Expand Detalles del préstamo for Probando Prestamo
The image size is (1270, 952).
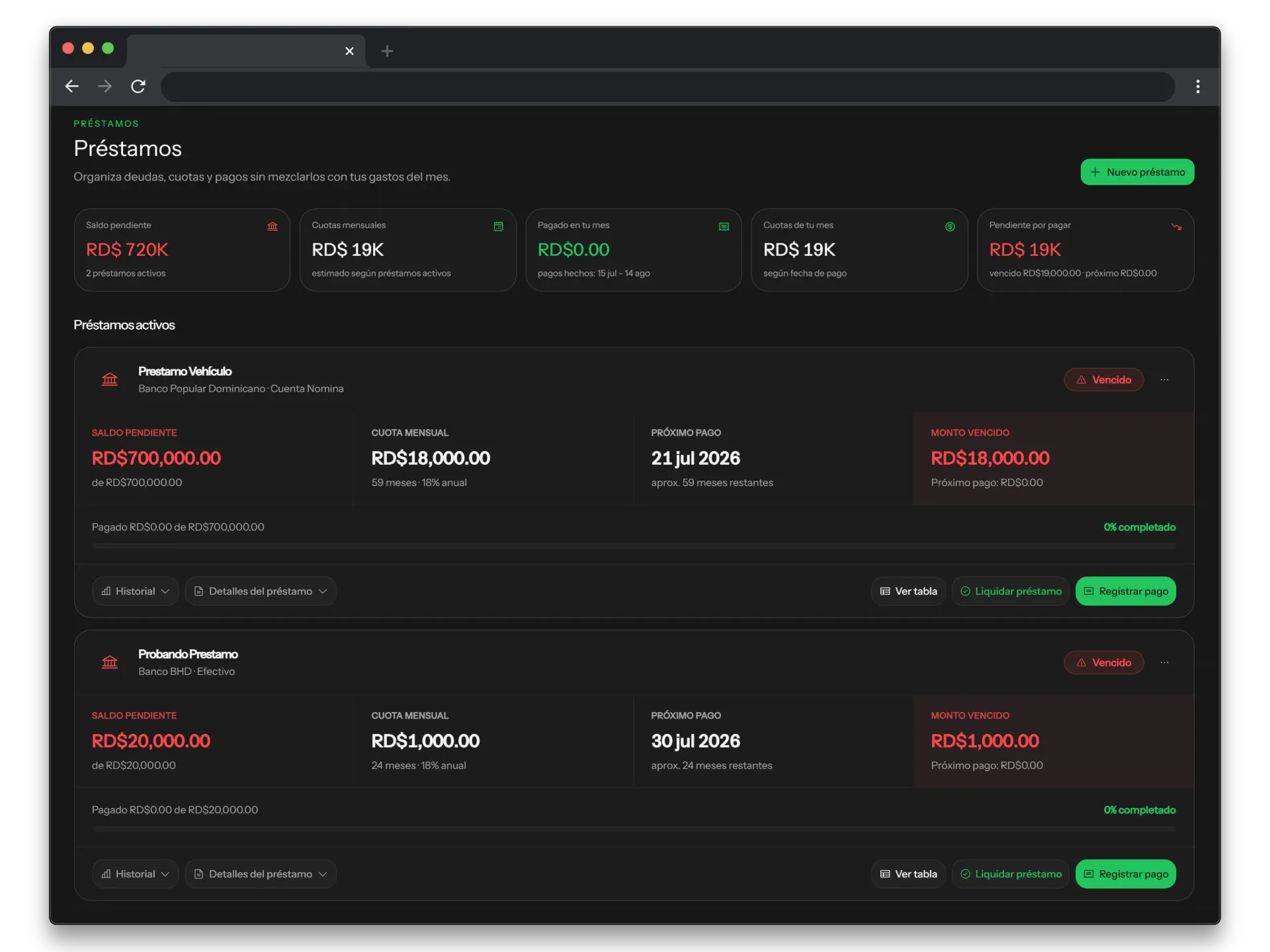[x=261, y=873]
